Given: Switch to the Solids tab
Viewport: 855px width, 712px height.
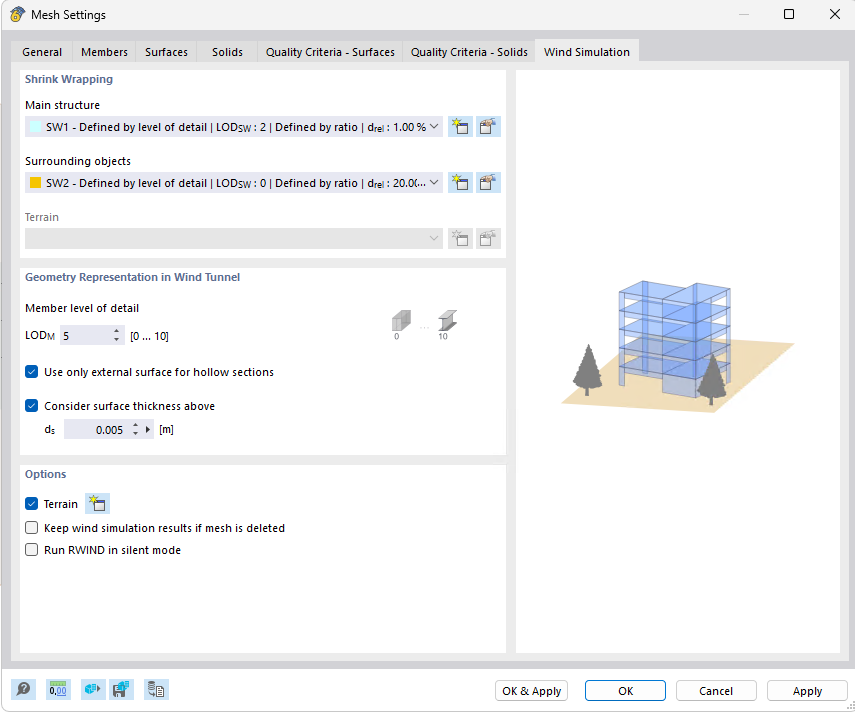Looking at the screenshot, I should point(227,52).
